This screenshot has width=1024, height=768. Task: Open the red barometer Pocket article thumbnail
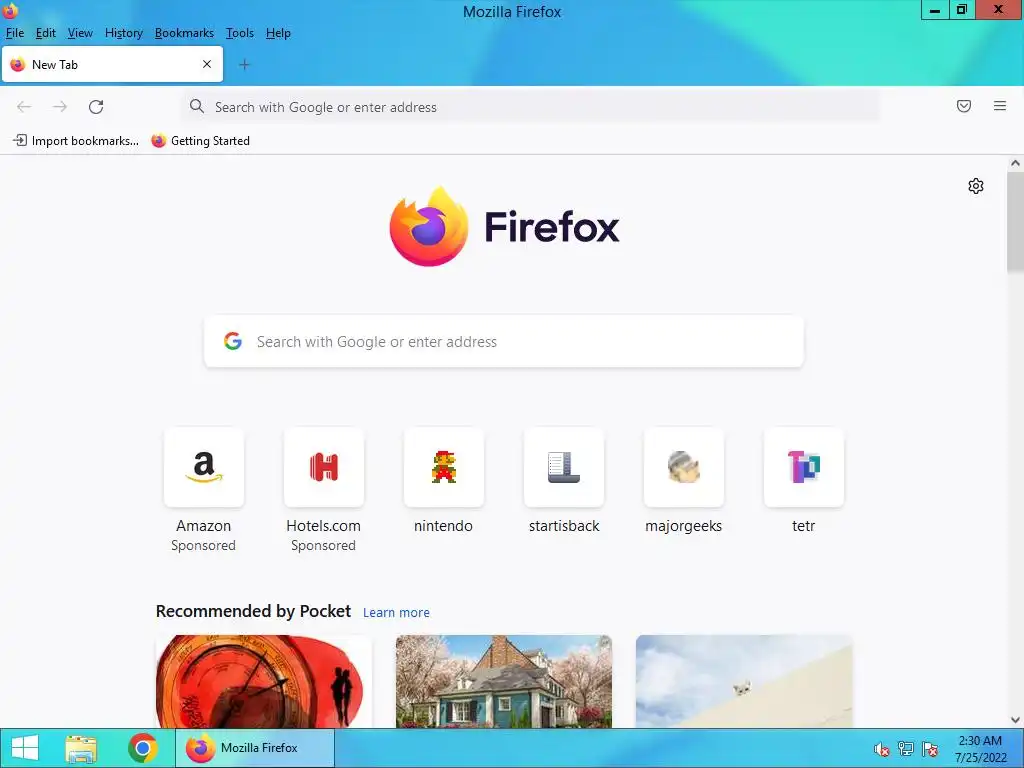pos(264,681)
